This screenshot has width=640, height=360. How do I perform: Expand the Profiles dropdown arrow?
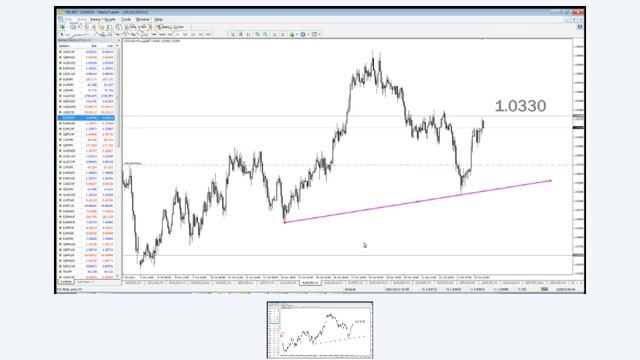point(79,27)
